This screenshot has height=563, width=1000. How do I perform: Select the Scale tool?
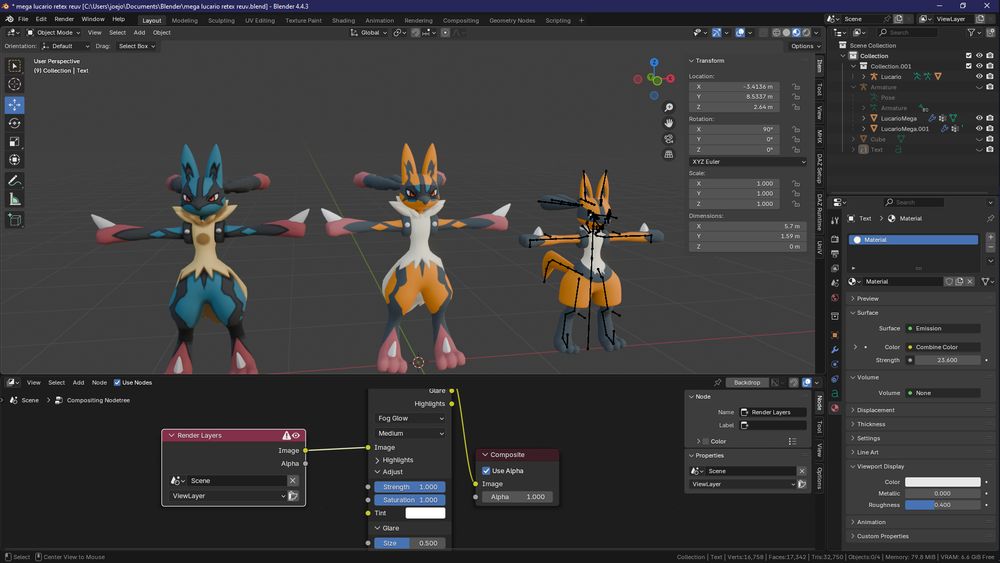pyautogui.click(x=15, y=141)
